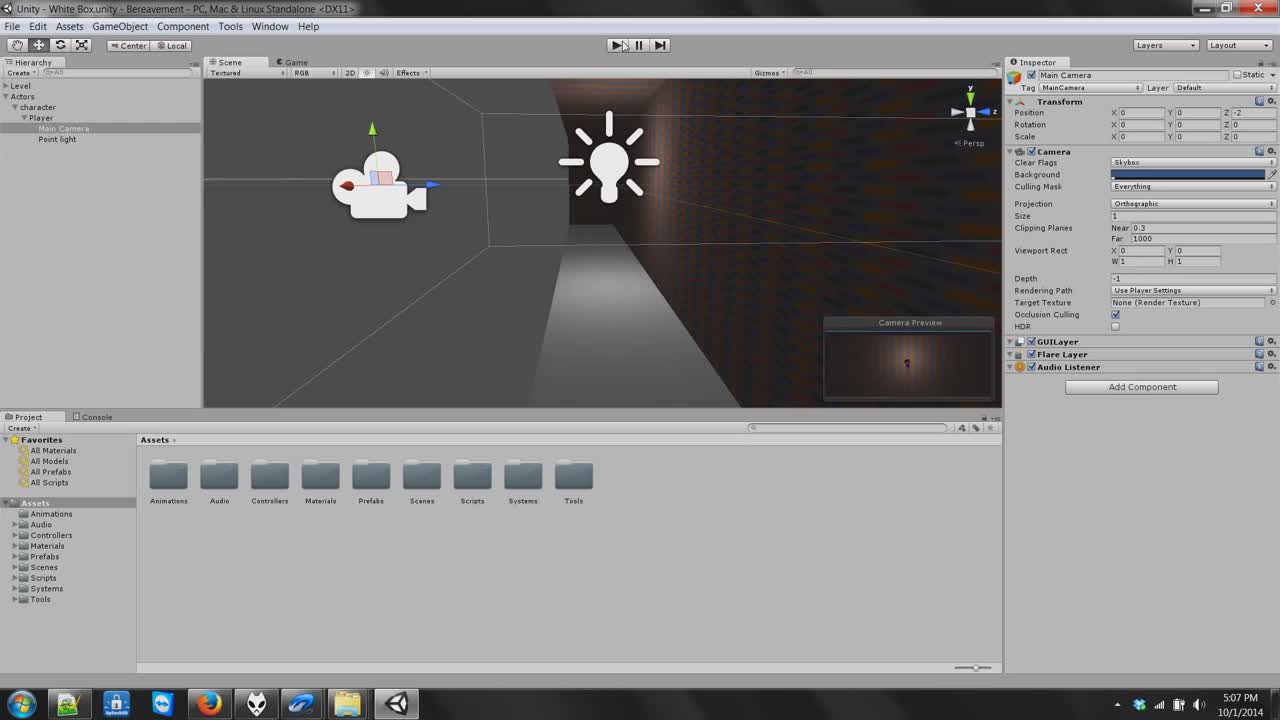Click the camera gizmo in Scene view

(380, 186)
